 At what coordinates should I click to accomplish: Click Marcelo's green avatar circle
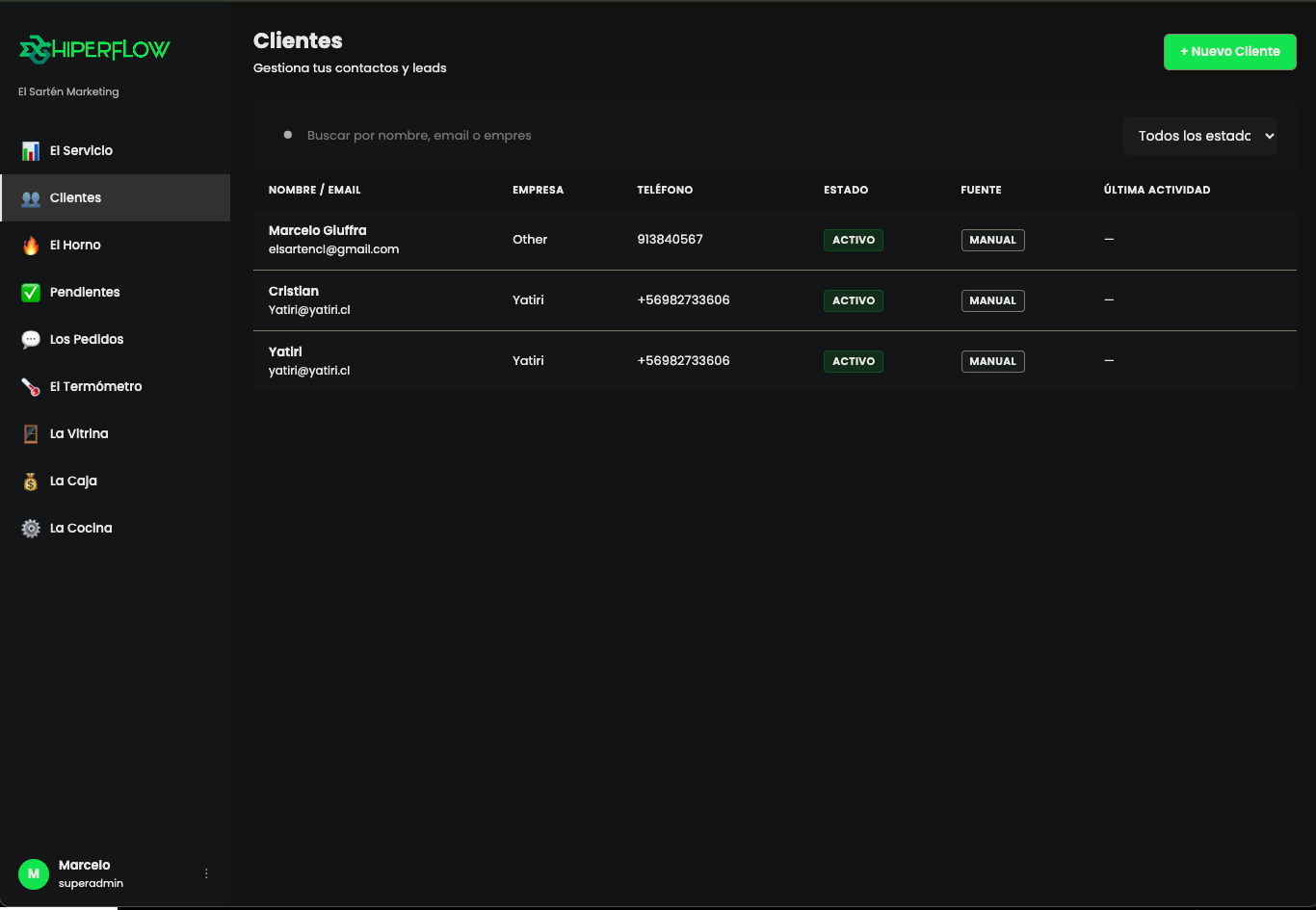coord(34,873)
